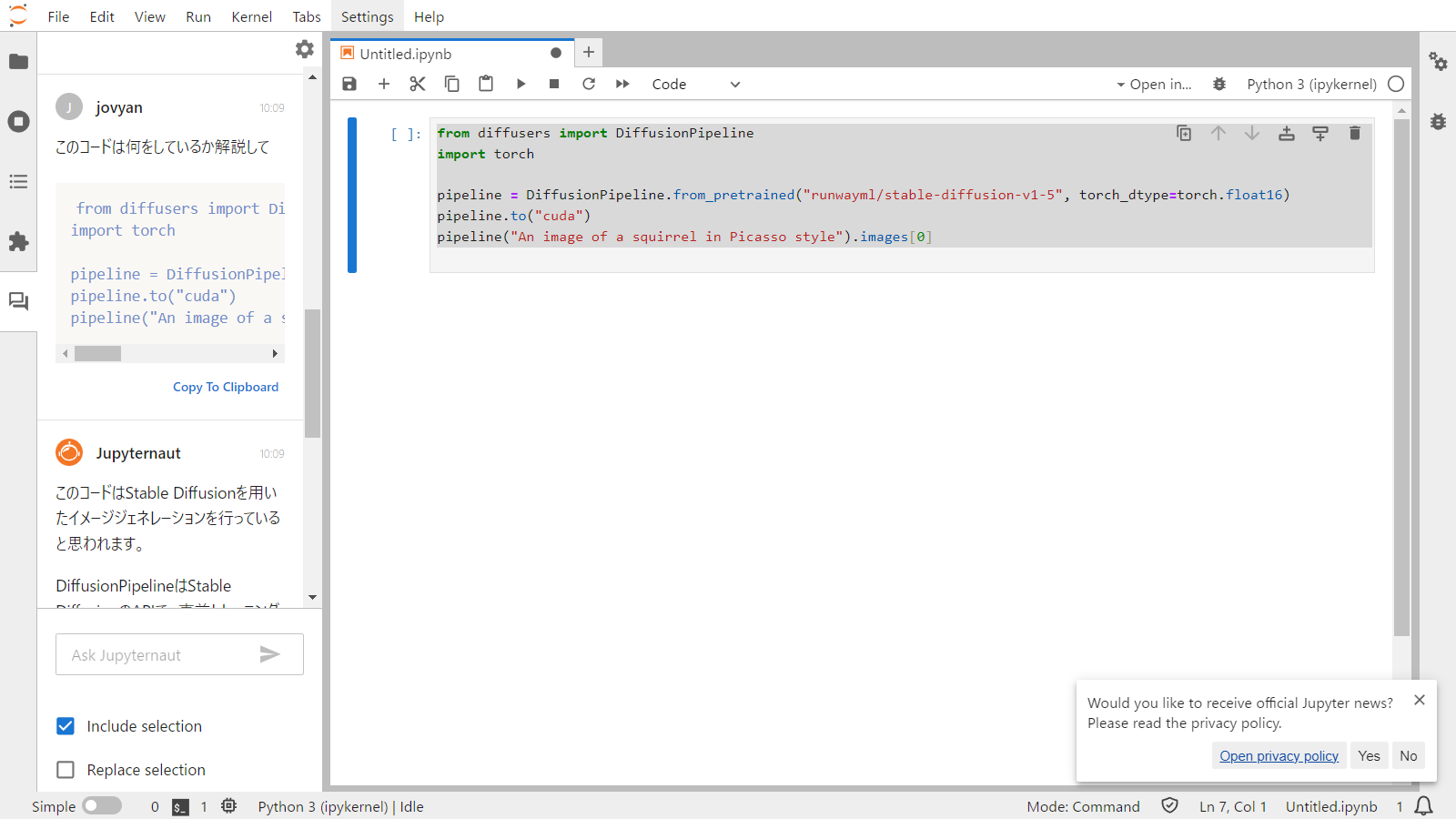Viewport: 1456px width, 819px height.
Task: Duplicate the cell using the cell toolbar
Action: coord(1184,133)
